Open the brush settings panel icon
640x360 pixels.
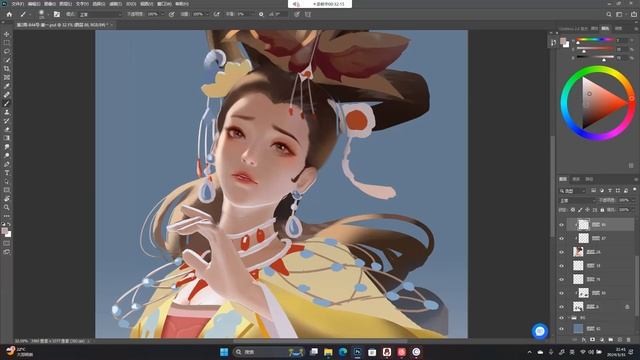point(57,14)
